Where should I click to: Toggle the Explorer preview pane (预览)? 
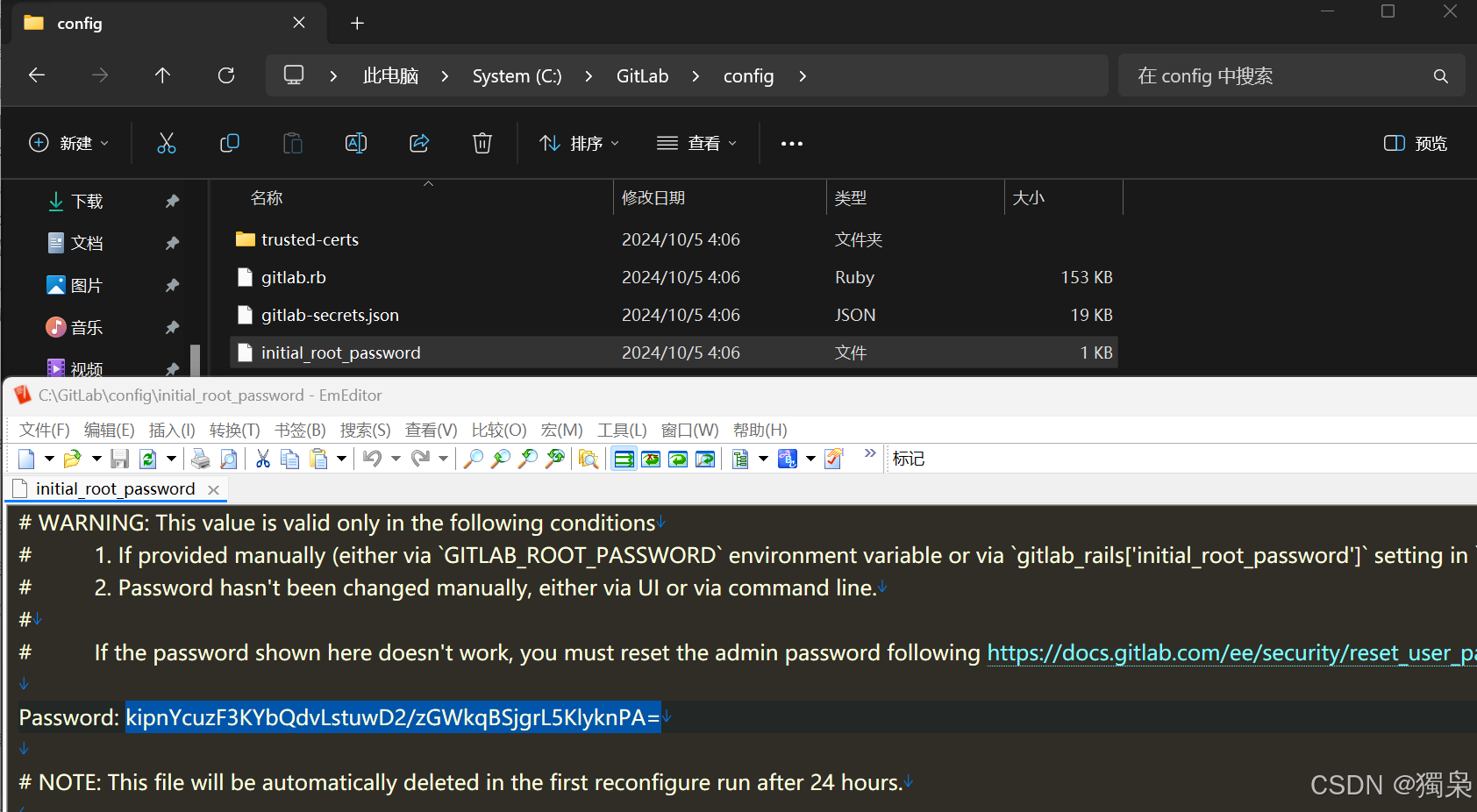click(x=1416, y=143)
